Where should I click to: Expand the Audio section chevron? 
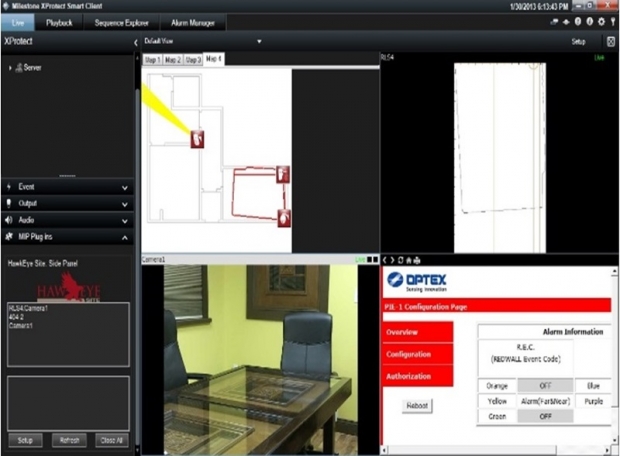pos(125,221)
